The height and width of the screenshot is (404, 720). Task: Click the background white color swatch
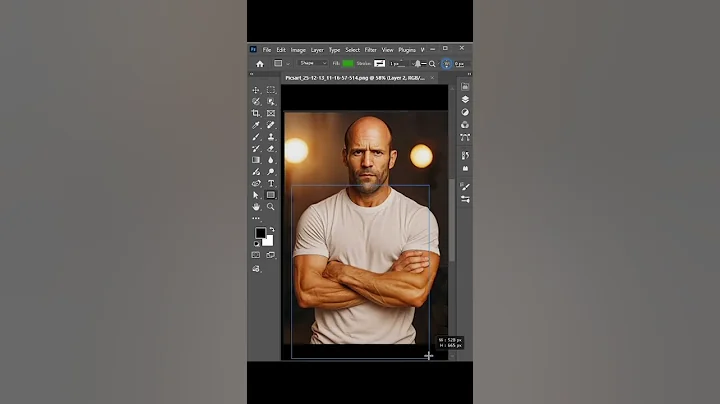[269, 242]
